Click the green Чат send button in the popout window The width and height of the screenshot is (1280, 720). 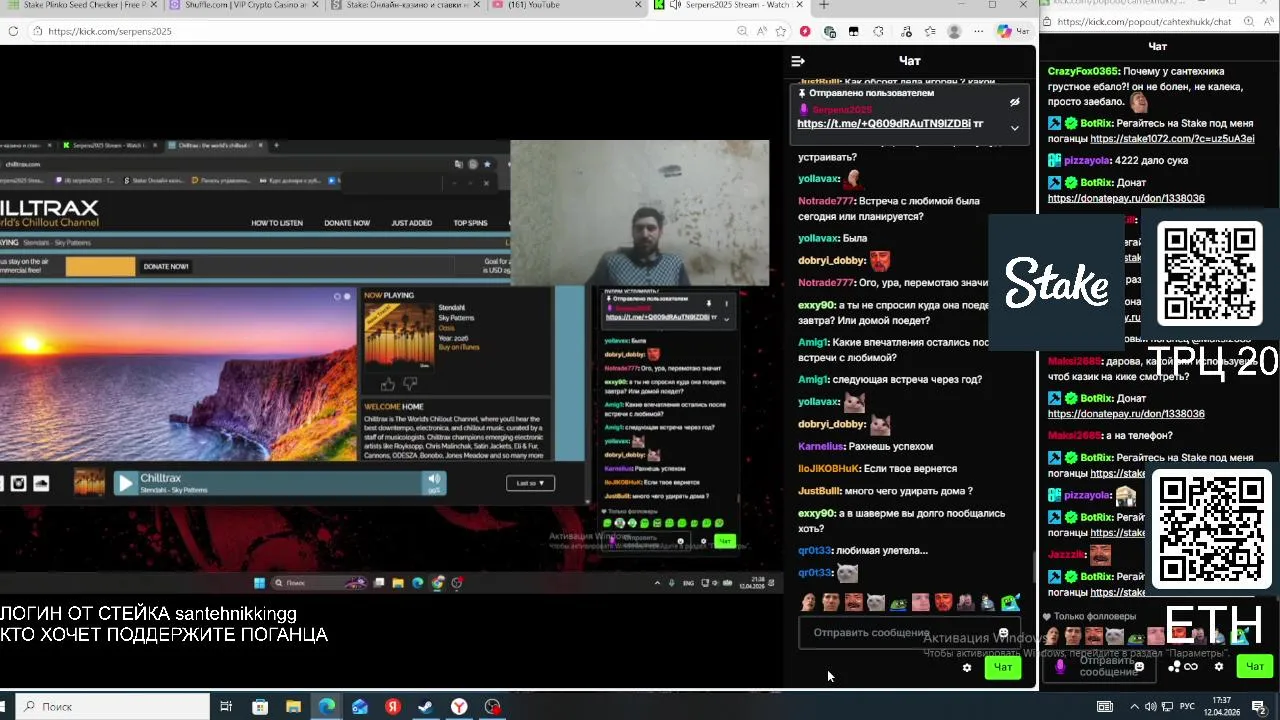pyautogui.click(x=1255, y=667)
